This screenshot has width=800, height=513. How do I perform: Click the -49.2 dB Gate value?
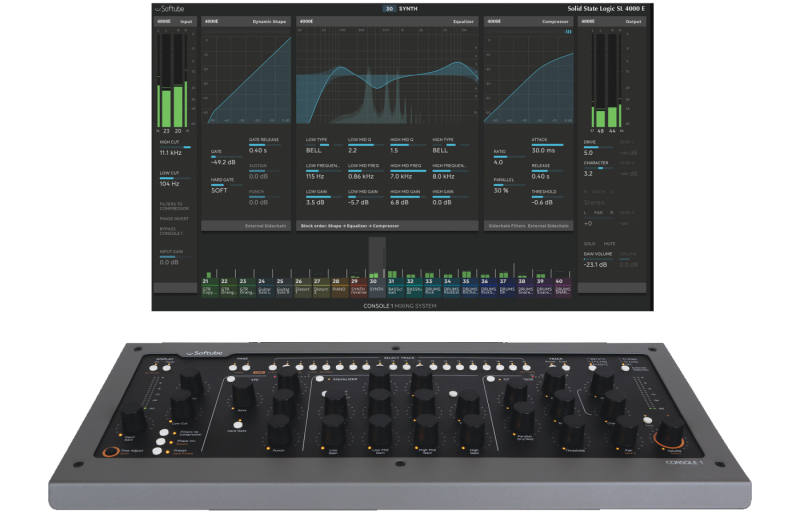[x=223, y=162]
